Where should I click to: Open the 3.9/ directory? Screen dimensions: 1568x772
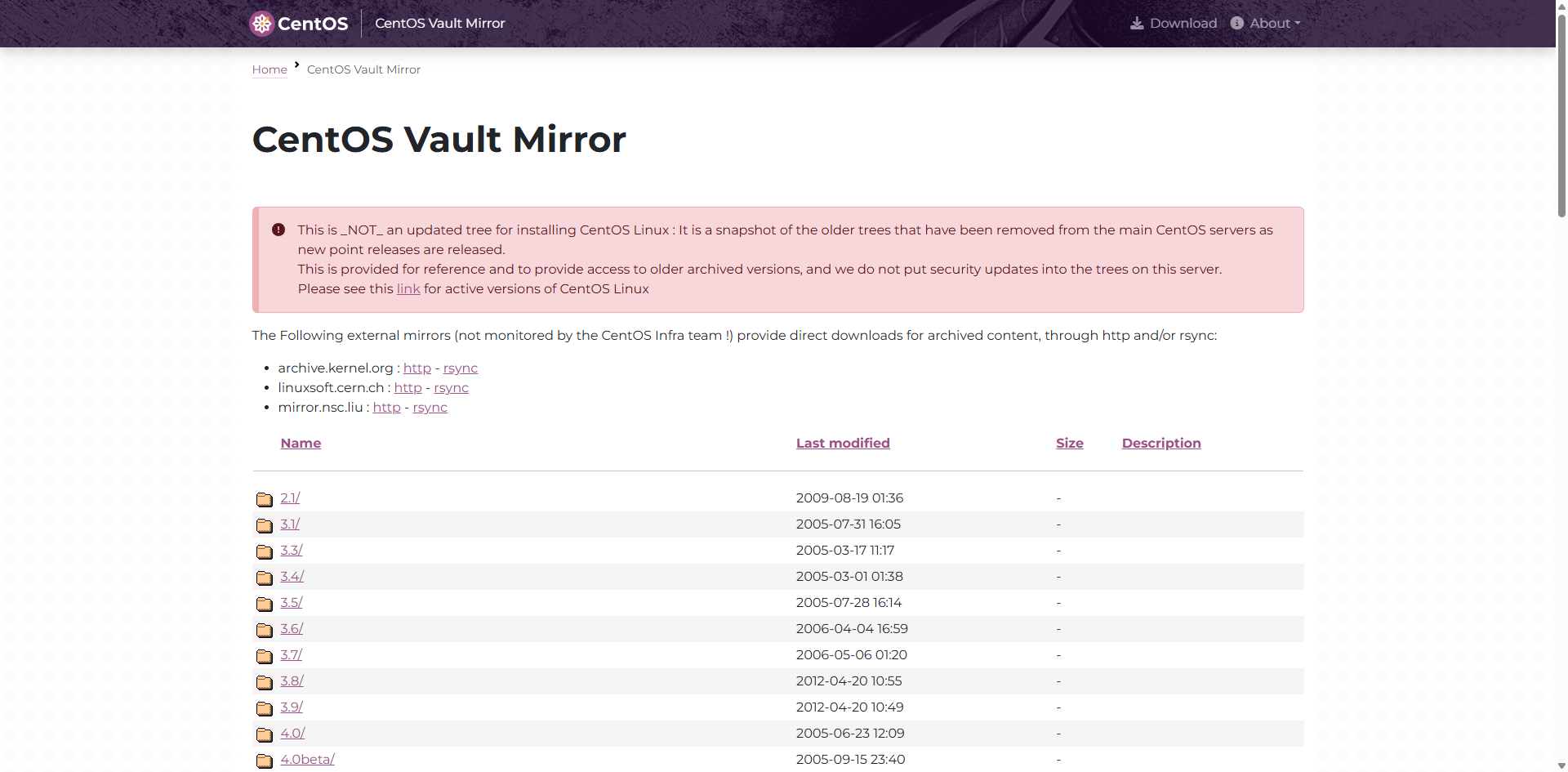coord(292,707)
